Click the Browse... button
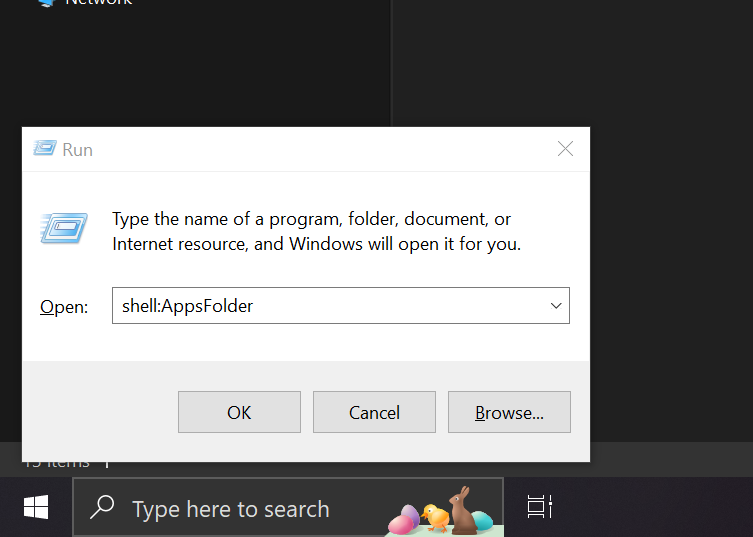The width and height of the screenshot is (753, 537). 509,412
